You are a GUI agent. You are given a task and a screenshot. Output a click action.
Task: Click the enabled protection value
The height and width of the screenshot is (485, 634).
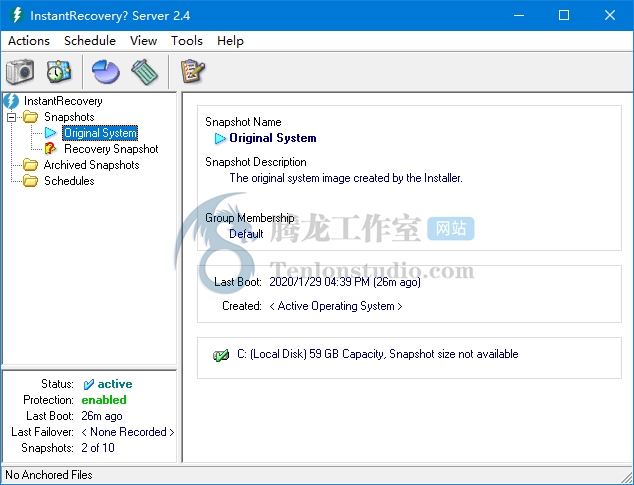coord(104,400)
